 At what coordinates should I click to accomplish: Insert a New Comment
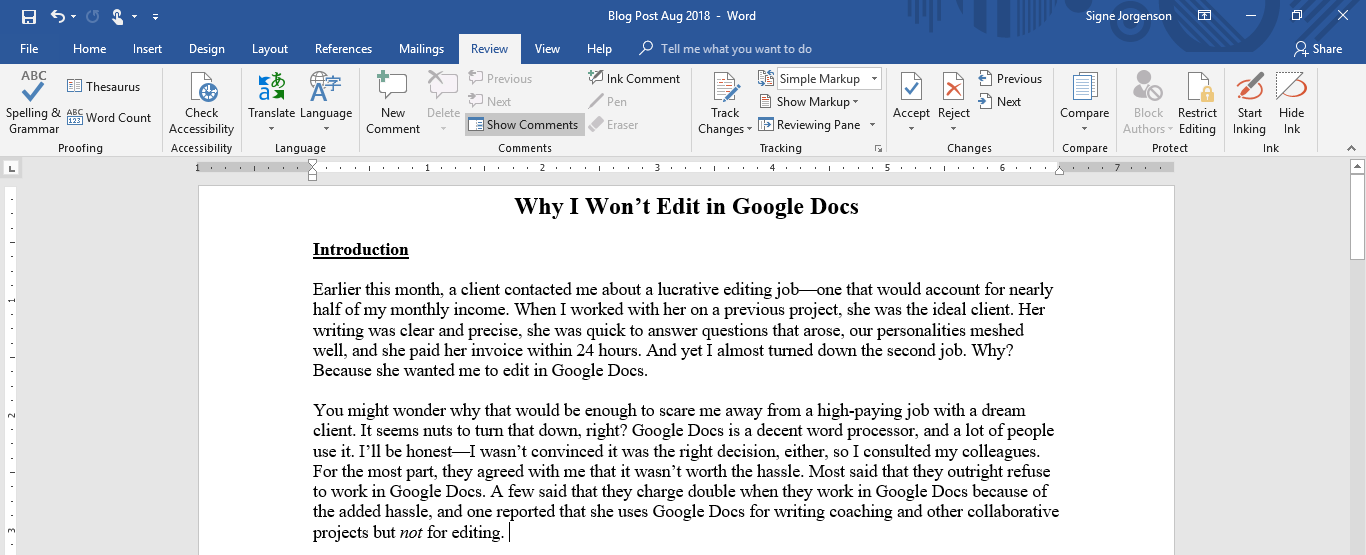coord(393,103)
